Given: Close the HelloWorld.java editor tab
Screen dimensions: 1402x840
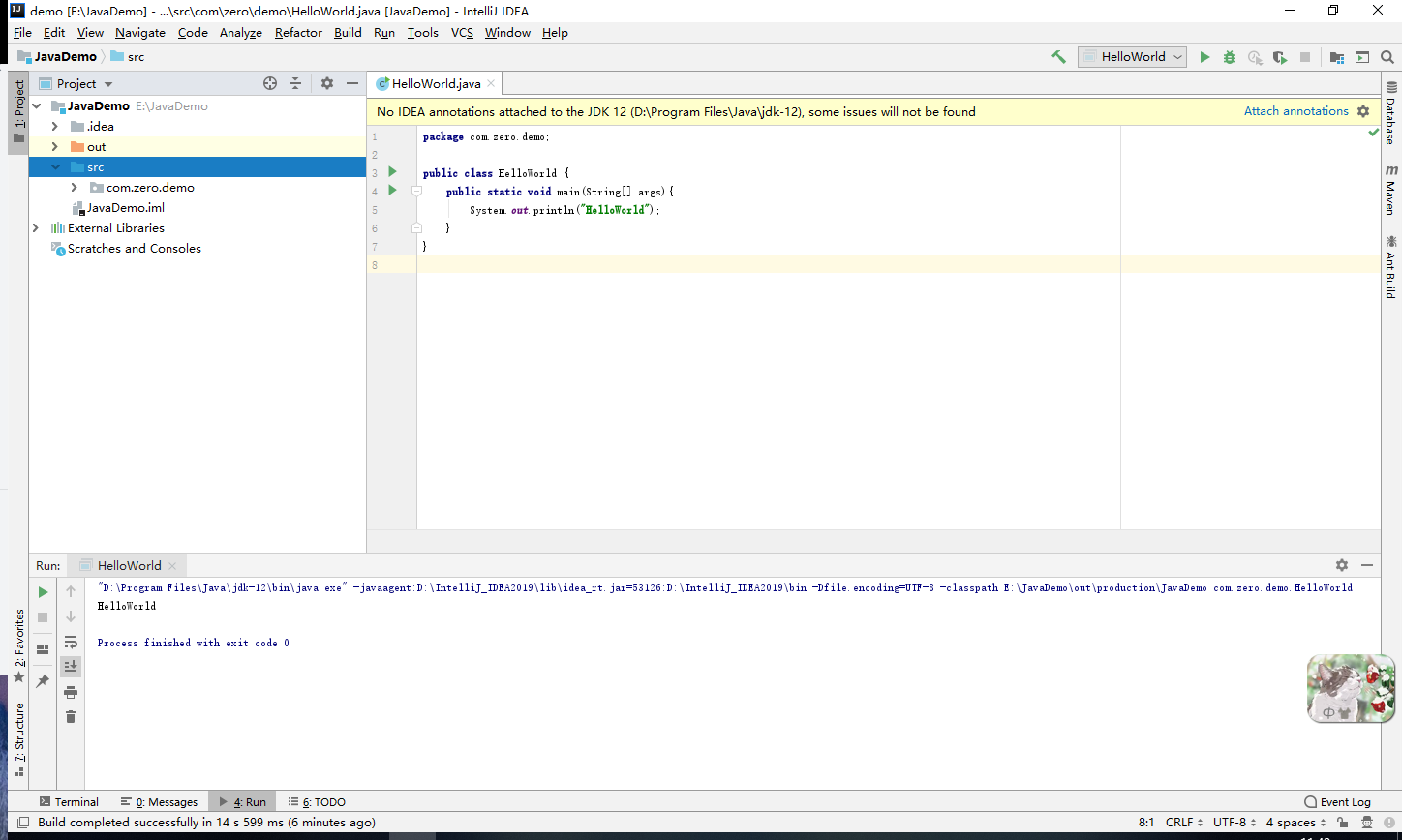Looking at the screenshot, I should [x=492, y=84].
